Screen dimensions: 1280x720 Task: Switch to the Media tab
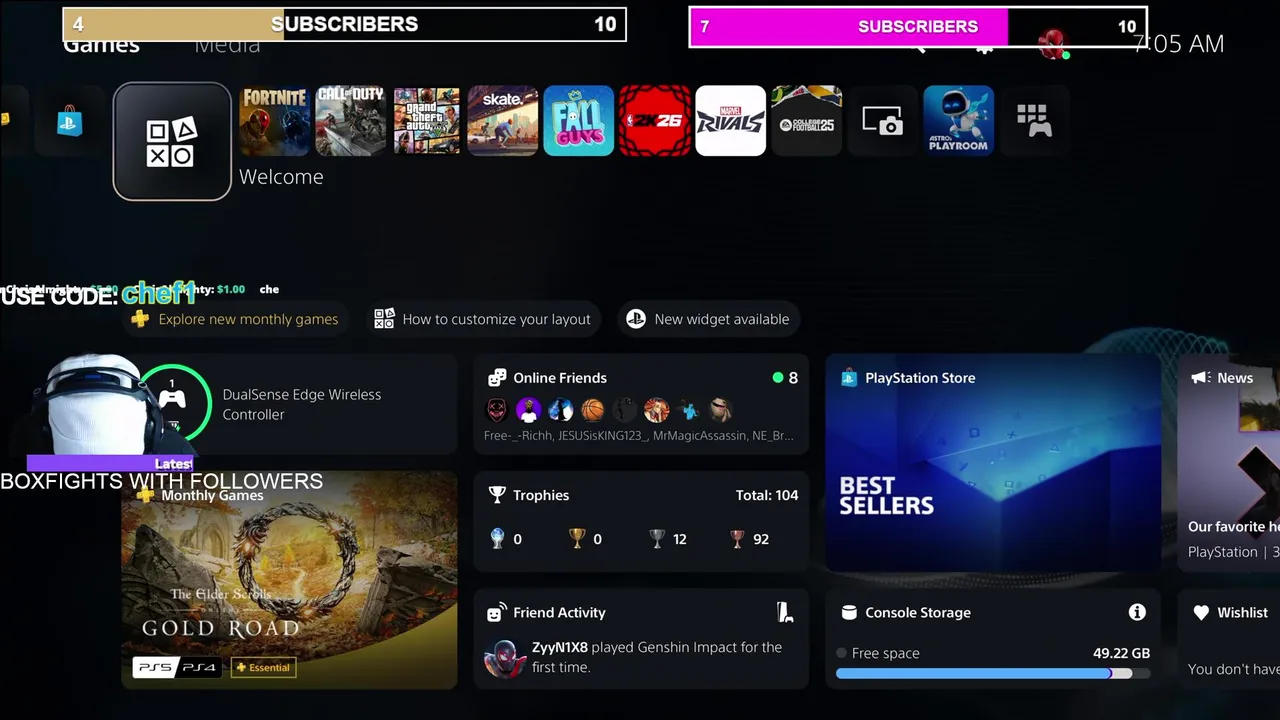pyautogui.click(x=227, y=45)
